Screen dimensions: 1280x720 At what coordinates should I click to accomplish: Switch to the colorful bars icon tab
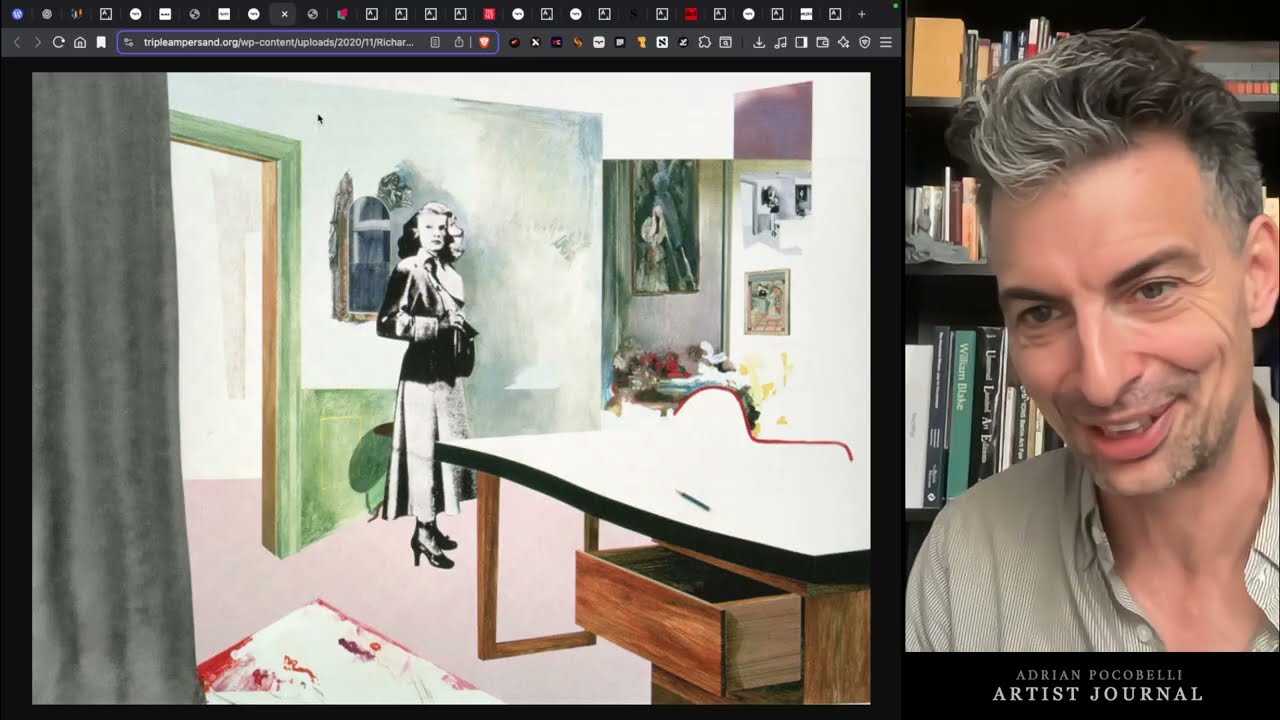[76, 14]
